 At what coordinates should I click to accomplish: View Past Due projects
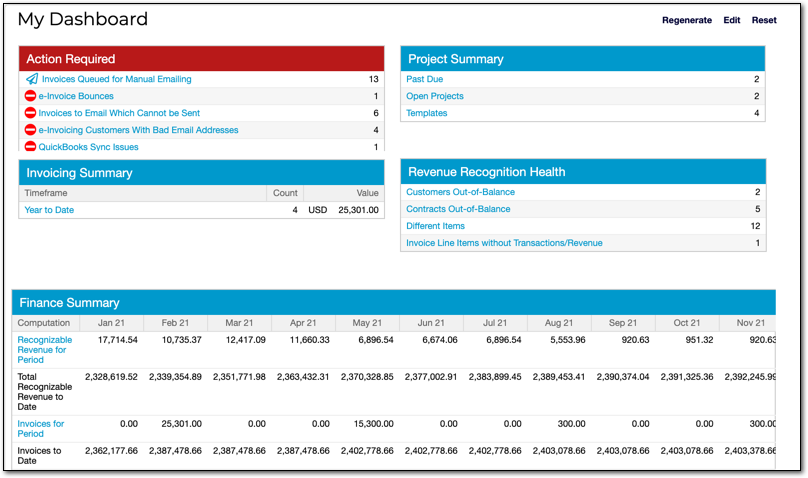(x=424, y=79)
